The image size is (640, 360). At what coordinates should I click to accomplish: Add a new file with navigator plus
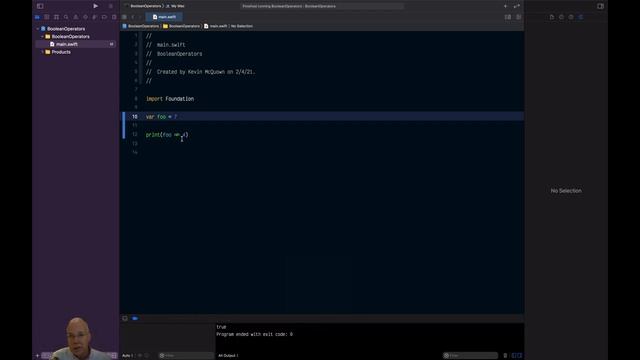tap(38, 356)
